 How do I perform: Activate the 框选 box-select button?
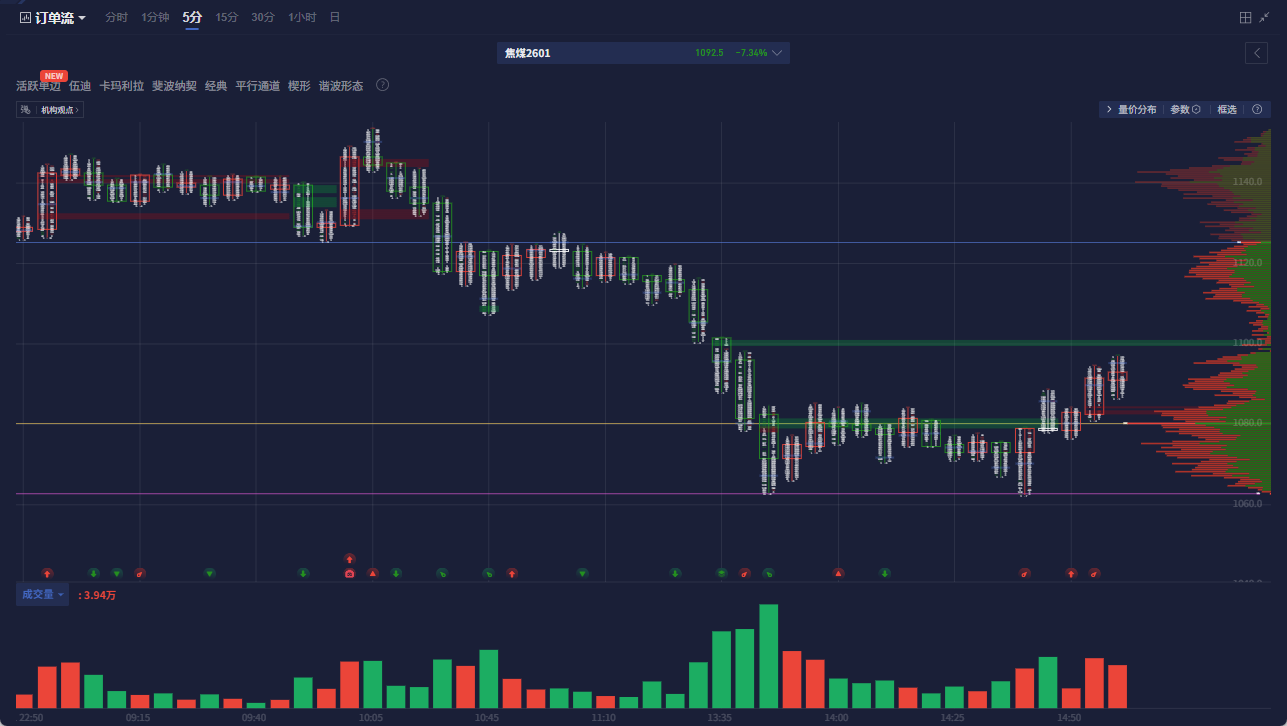point(1227,110)
